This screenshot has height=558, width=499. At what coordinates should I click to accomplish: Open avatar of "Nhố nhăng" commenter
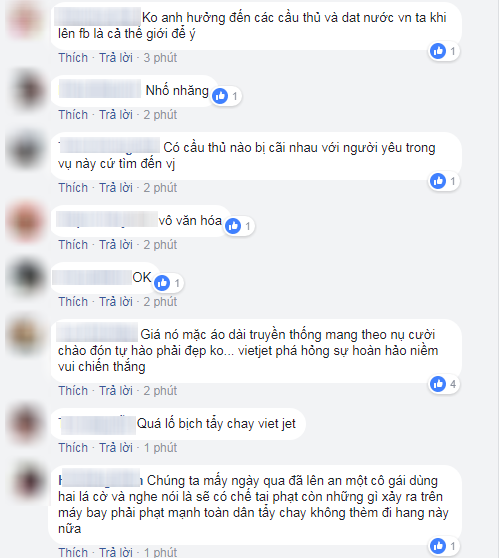coord(26,90)
